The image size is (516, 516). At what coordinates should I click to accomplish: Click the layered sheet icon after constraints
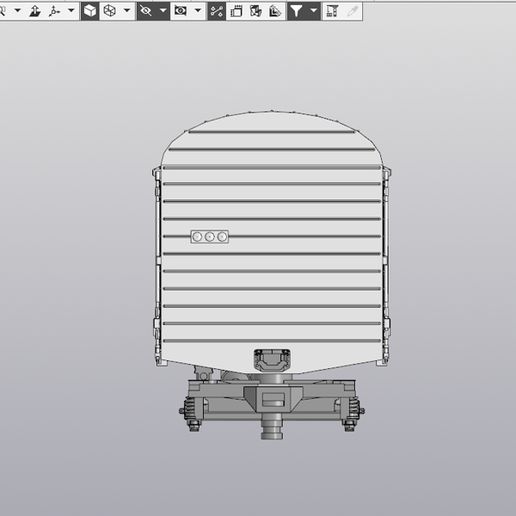(x=236, y=11)
